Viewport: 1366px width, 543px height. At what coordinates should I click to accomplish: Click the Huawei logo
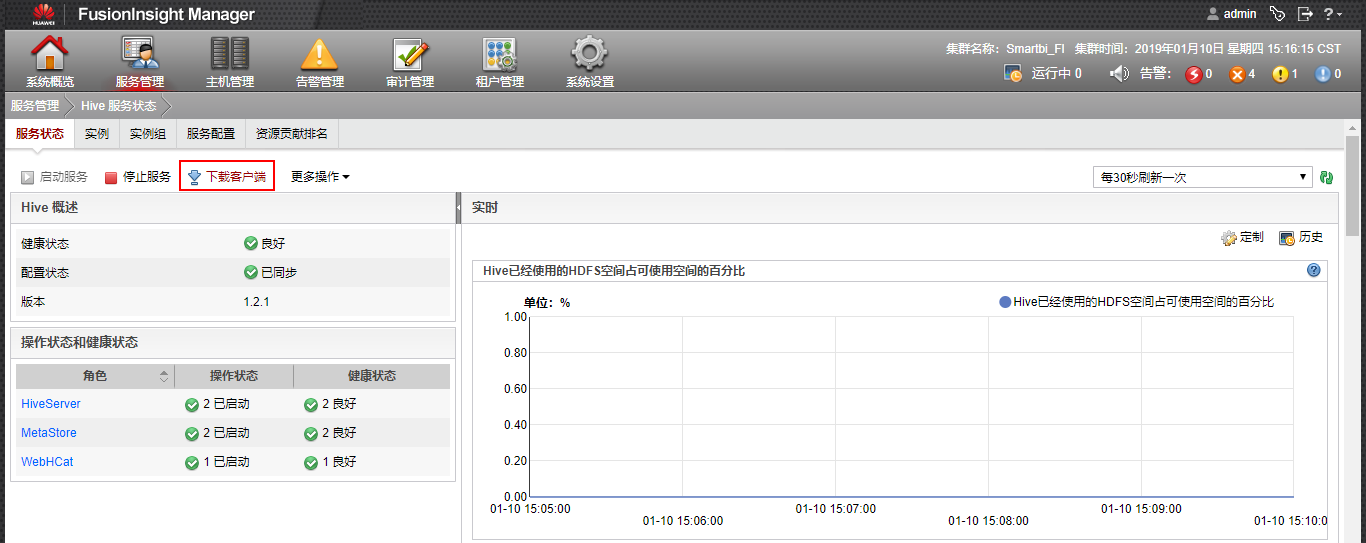(43, 14)
